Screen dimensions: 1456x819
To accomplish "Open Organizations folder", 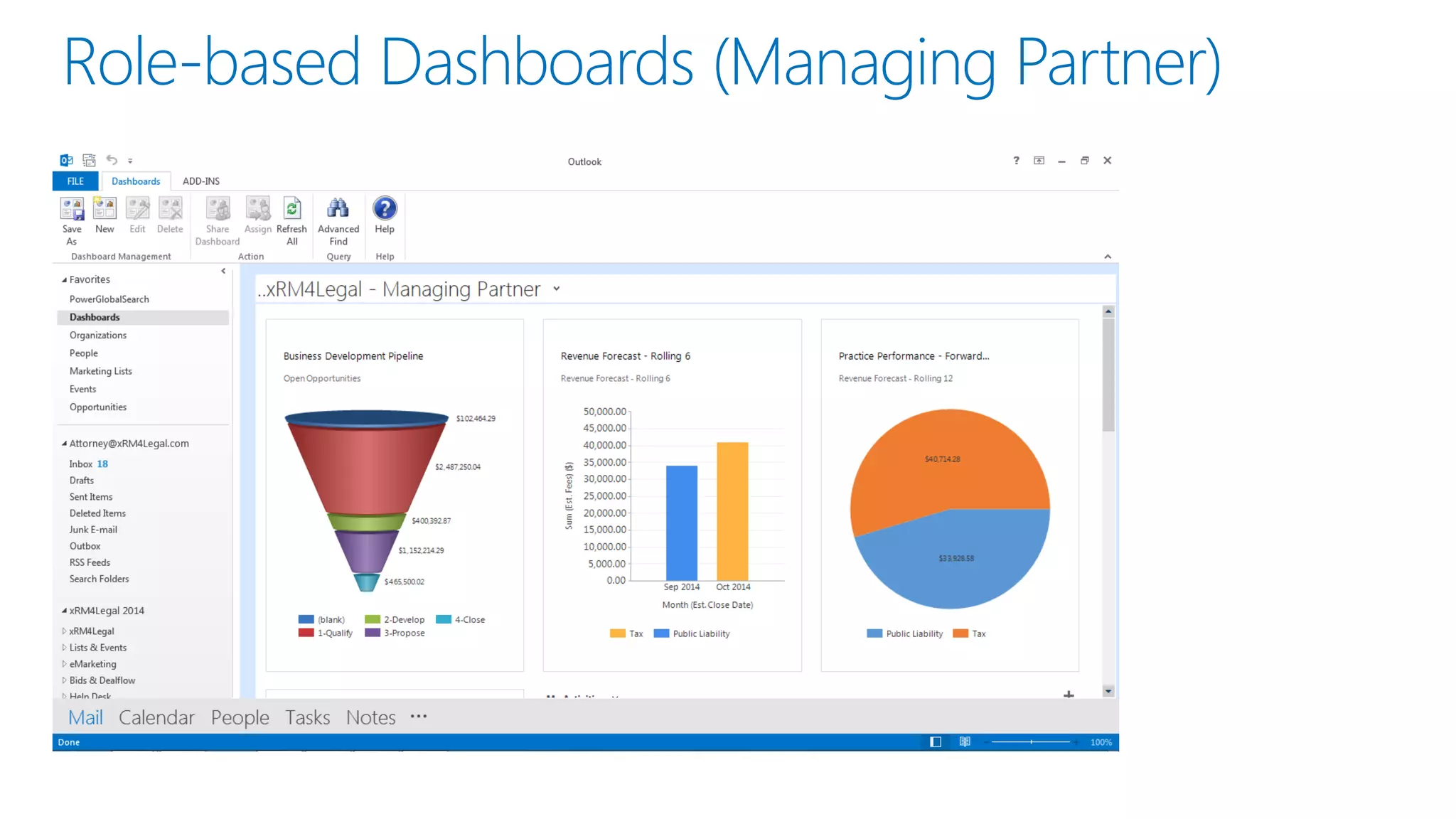I will [x=98, y=336].
